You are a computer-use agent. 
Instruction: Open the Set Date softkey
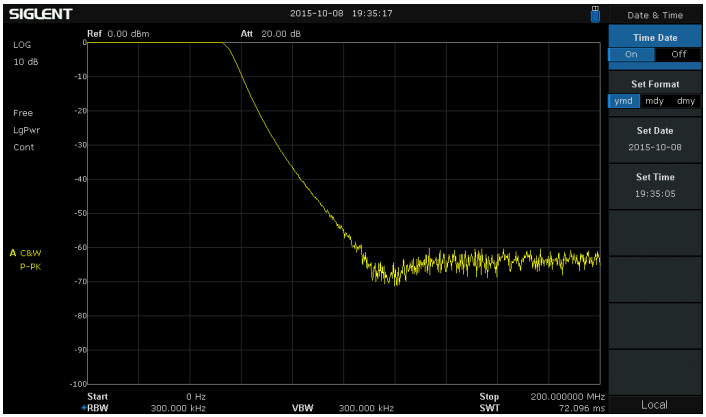click(x=655, y=138)
